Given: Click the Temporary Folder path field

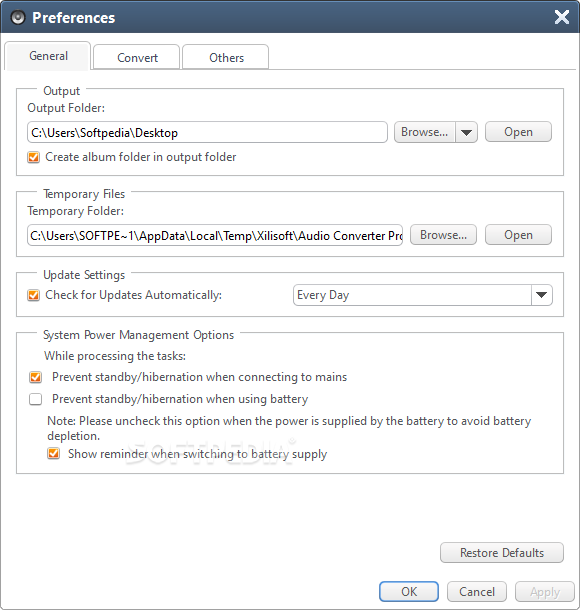Looking at the screenshot, I should tap(215, 235).
